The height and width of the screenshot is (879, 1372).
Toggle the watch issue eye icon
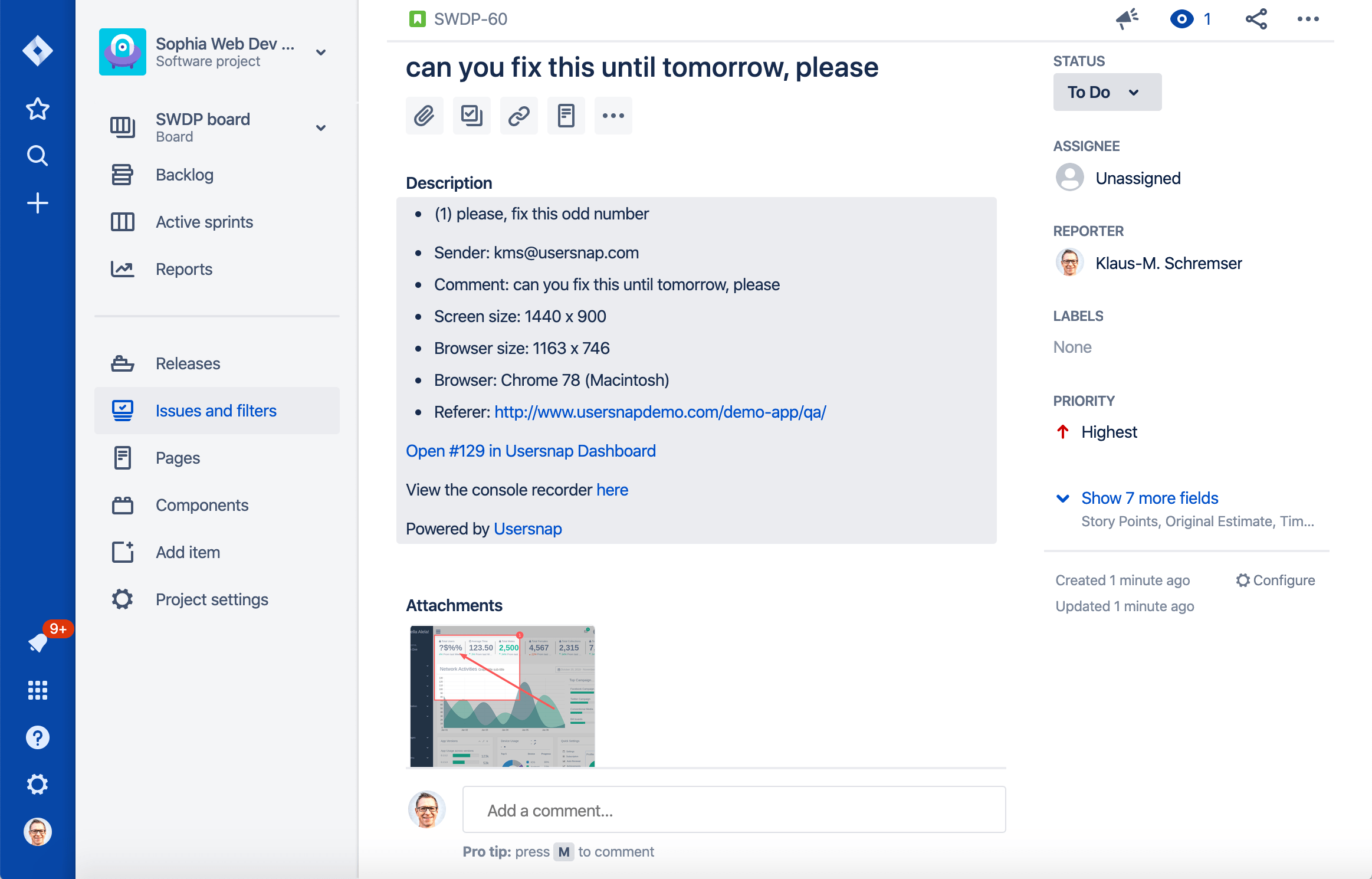coord(1181,19)
